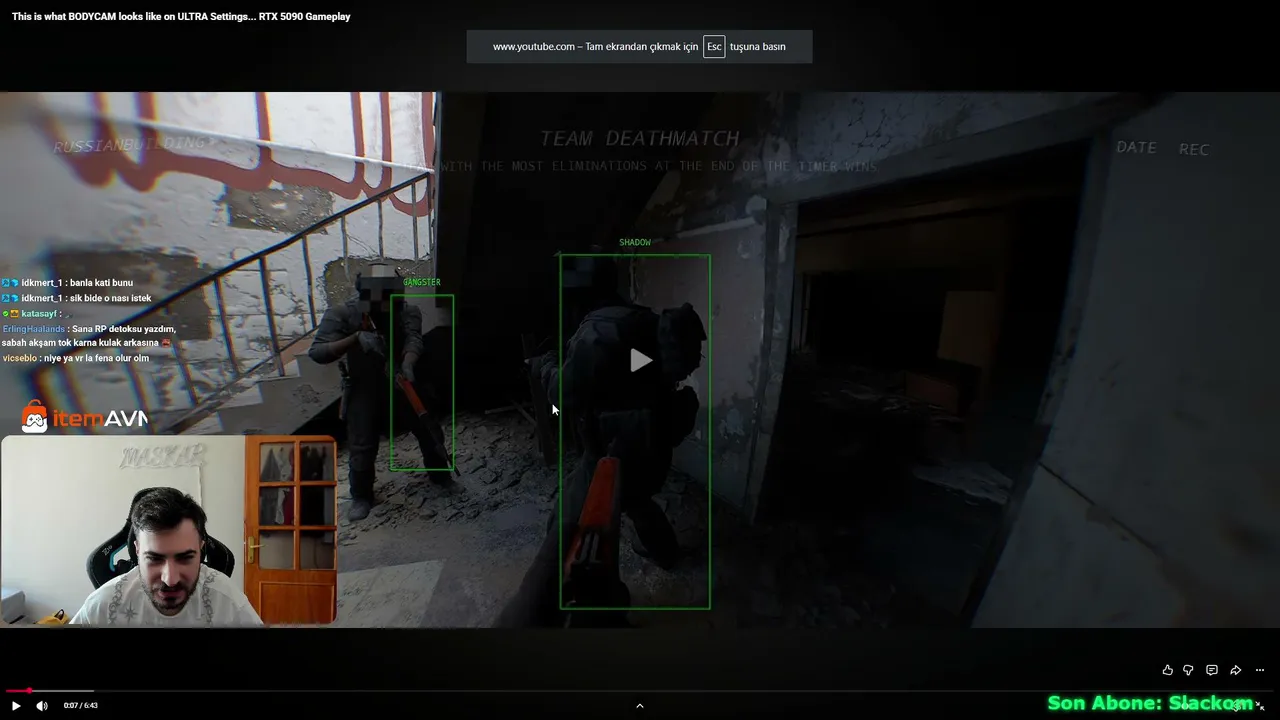Click the RUSSIANBUILDING map label

(130, 145)
